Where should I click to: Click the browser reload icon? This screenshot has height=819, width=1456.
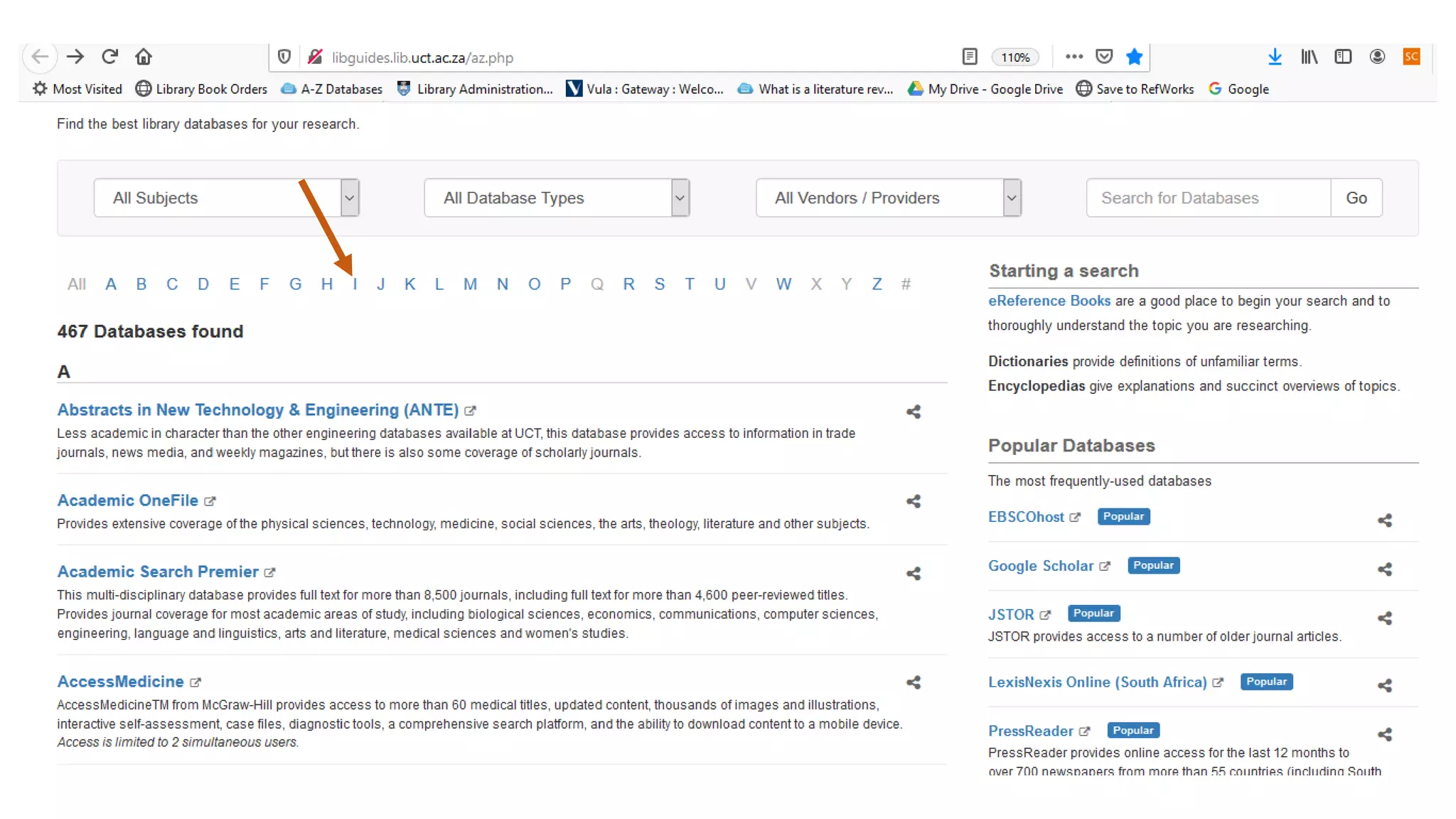point(109,57)
